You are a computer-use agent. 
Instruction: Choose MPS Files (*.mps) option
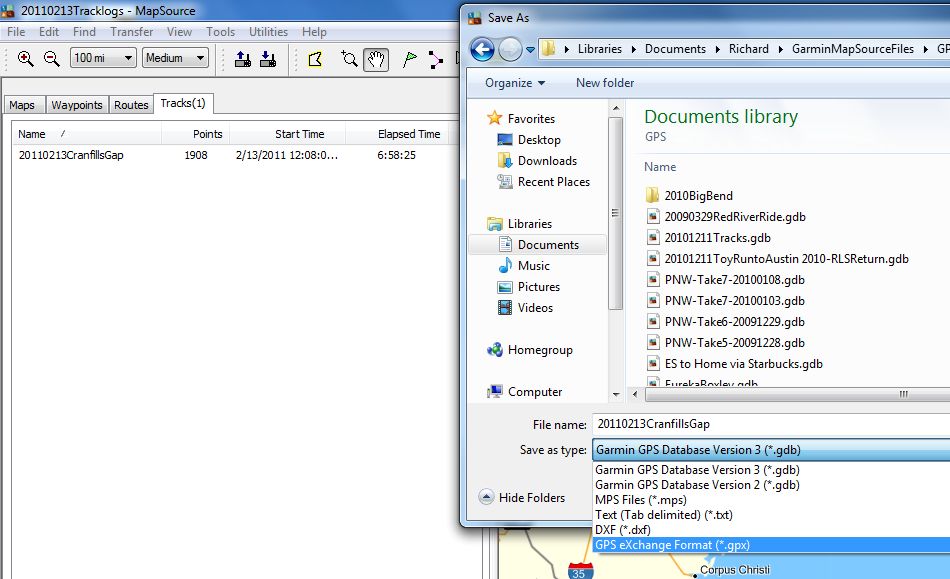tap(772, 500)
